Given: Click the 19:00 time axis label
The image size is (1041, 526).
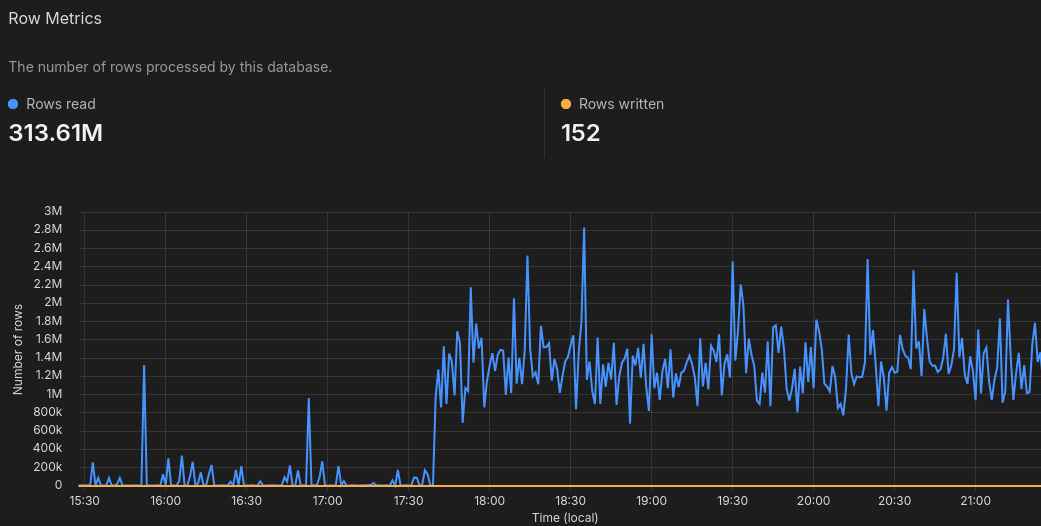Looking at the screenshot, I should click(x=651, y=501).
